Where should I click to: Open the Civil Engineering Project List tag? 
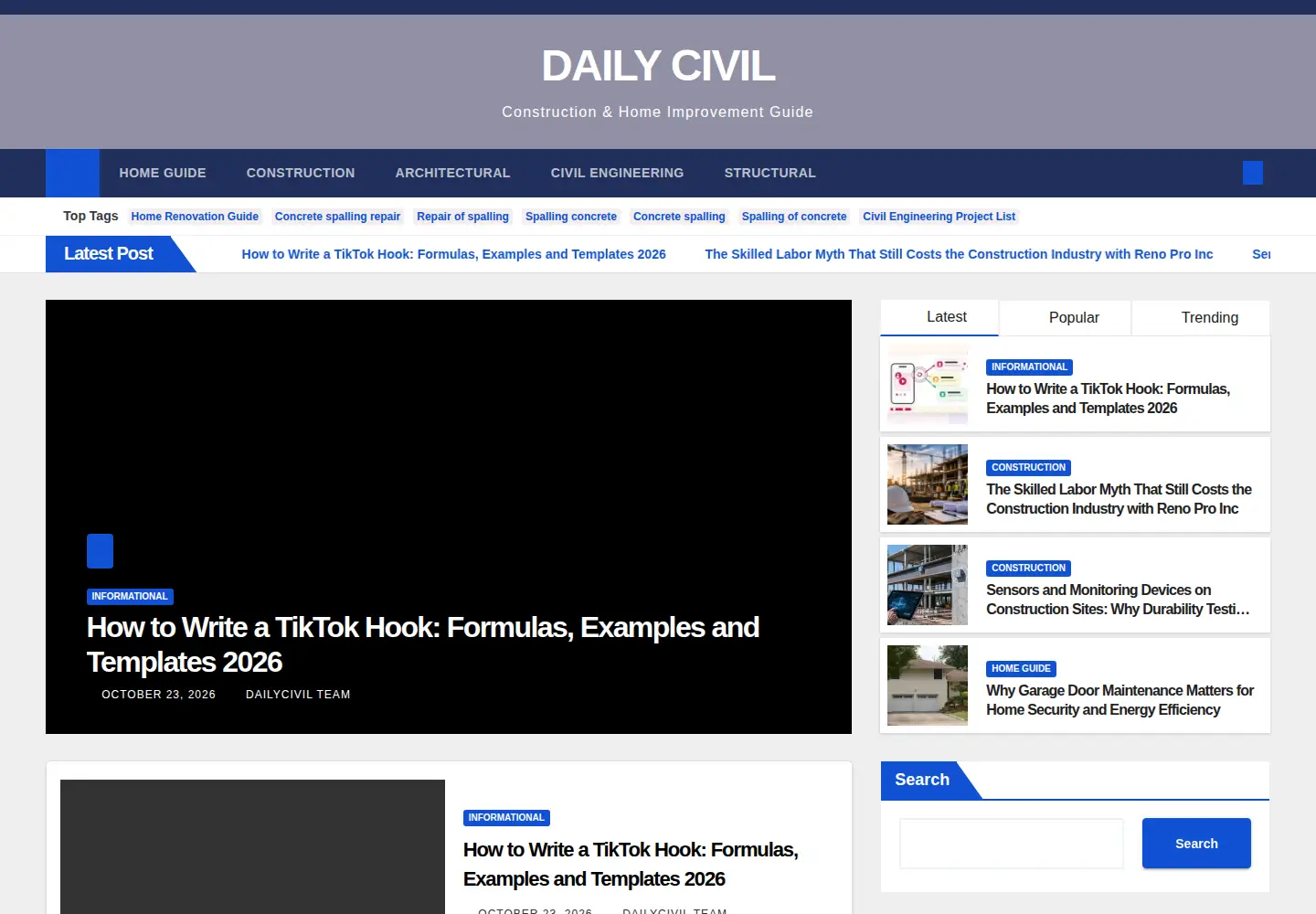point(939,217)
